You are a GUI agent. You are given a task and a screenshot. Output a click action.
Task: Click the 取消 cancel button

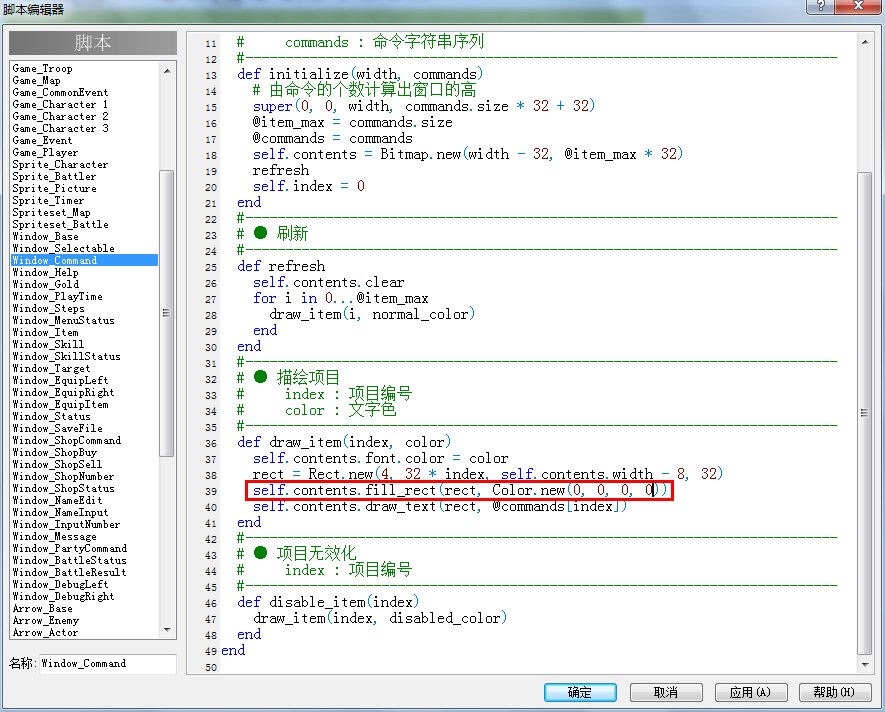pyautogui.click(x=666, y=692)
